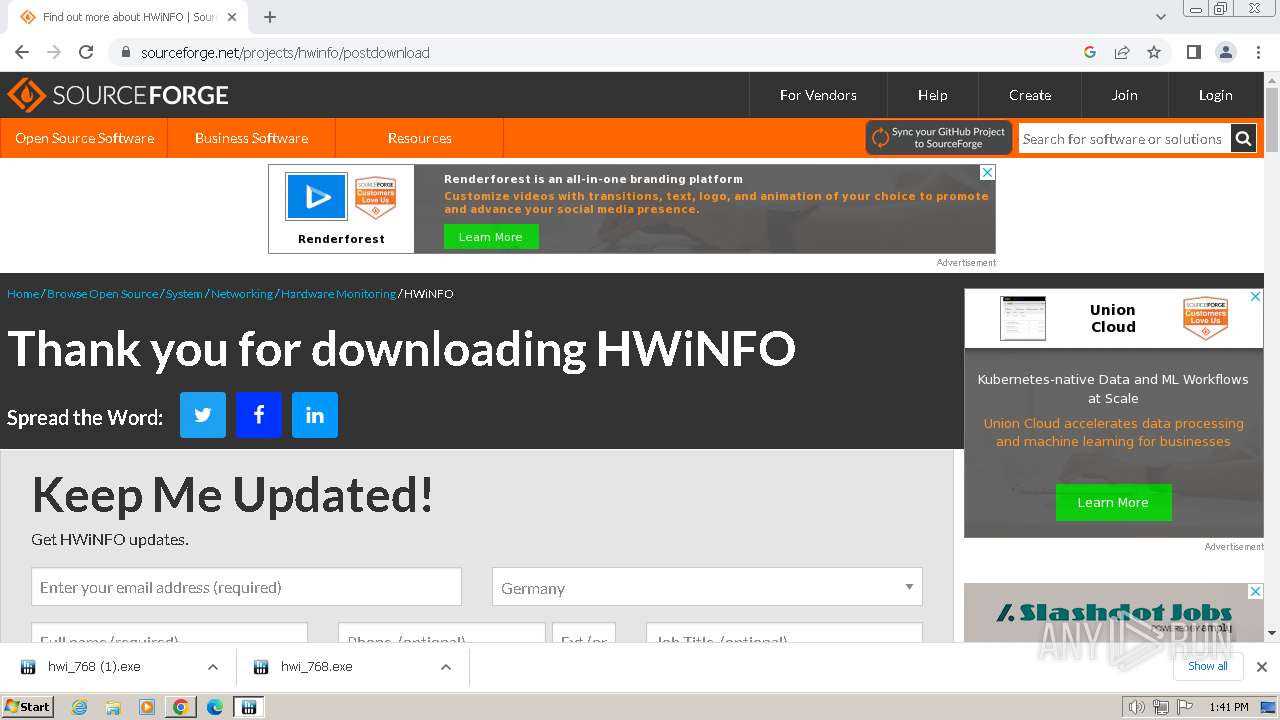Open the Create menu

[x=1030, y=95]
